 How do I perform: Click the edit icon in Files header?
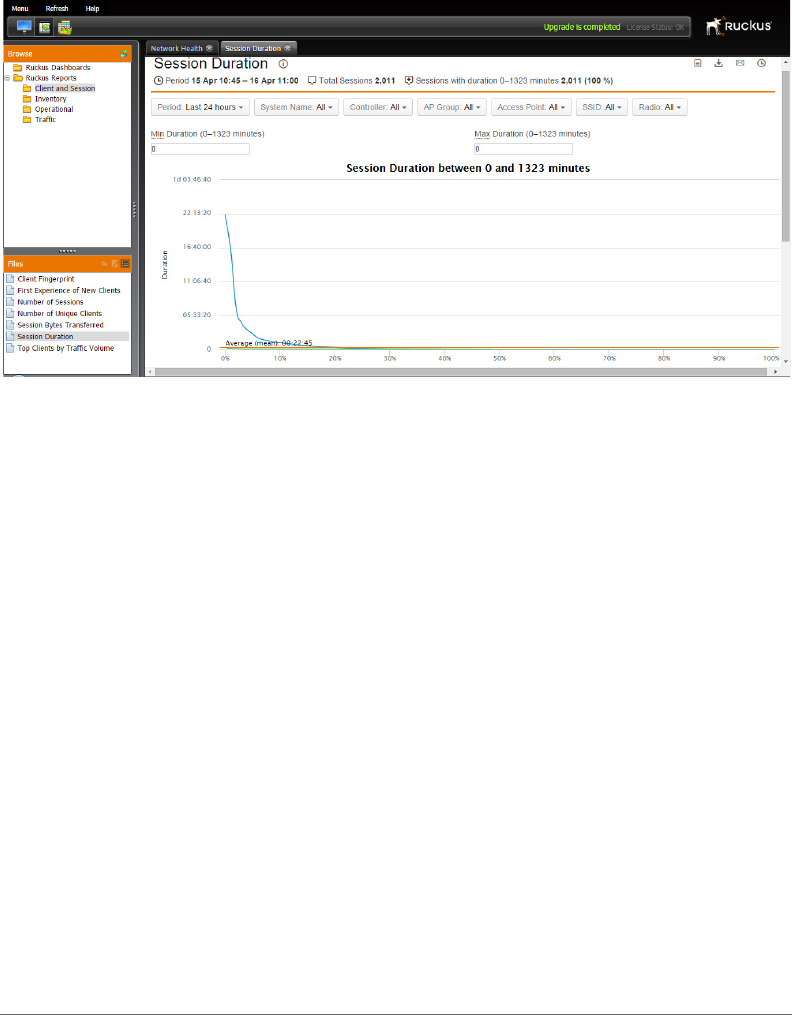115,263
